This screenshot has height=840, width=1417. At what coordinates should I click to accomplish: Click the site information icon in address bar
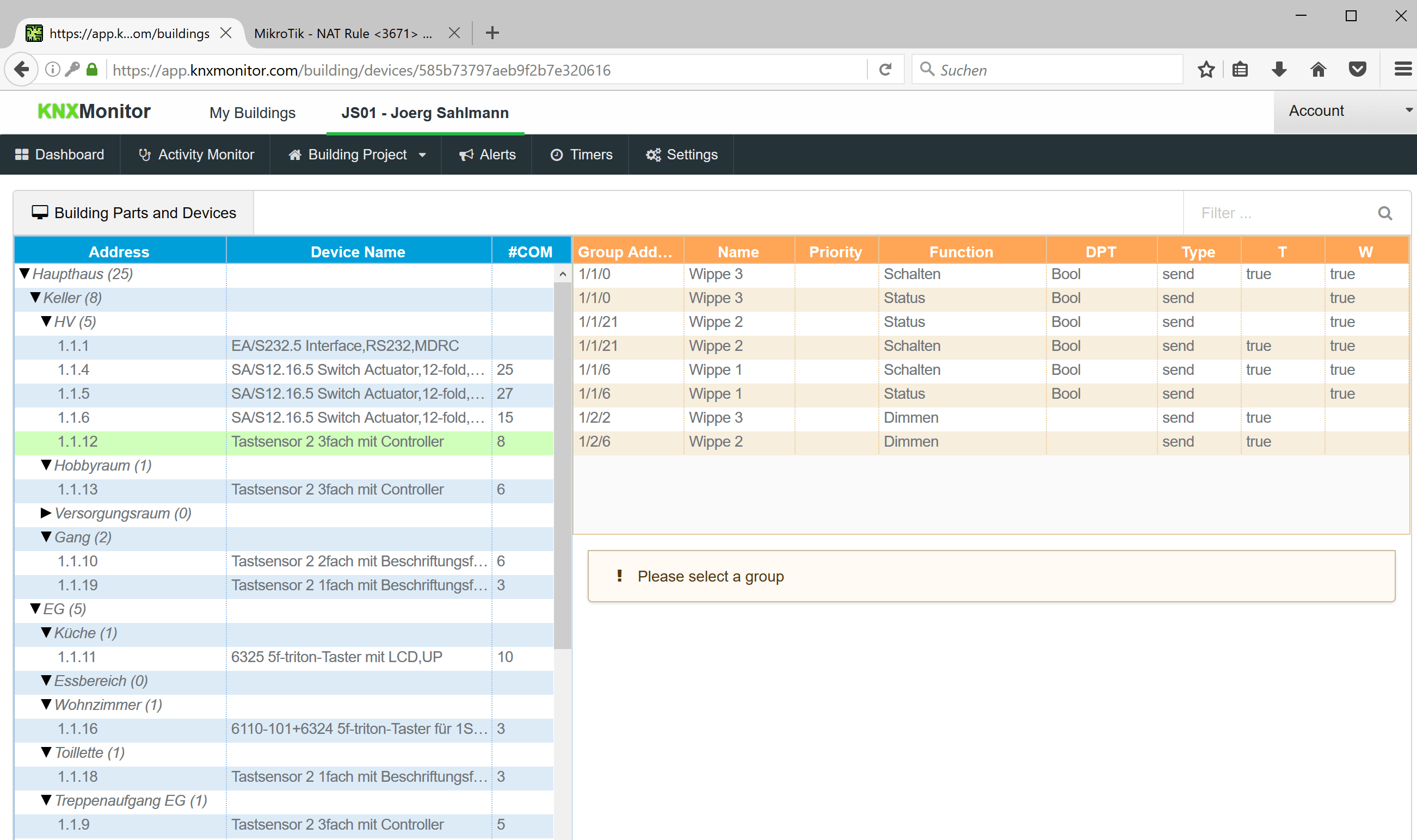(53, 70)
